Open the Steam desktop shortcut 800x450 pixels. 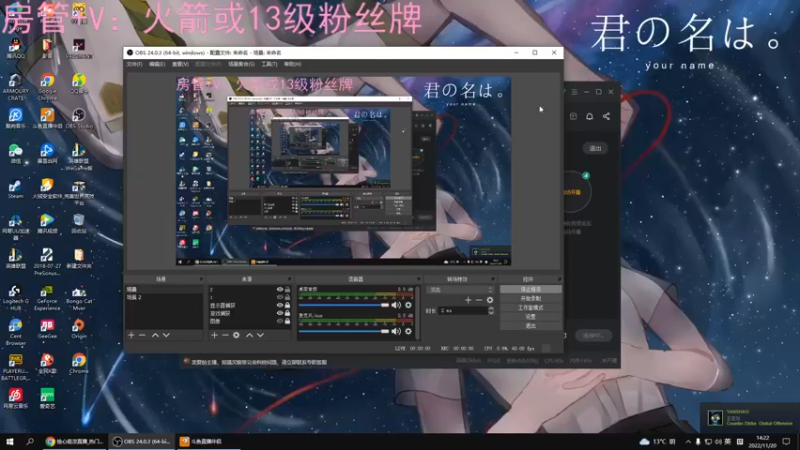point(15,189)
